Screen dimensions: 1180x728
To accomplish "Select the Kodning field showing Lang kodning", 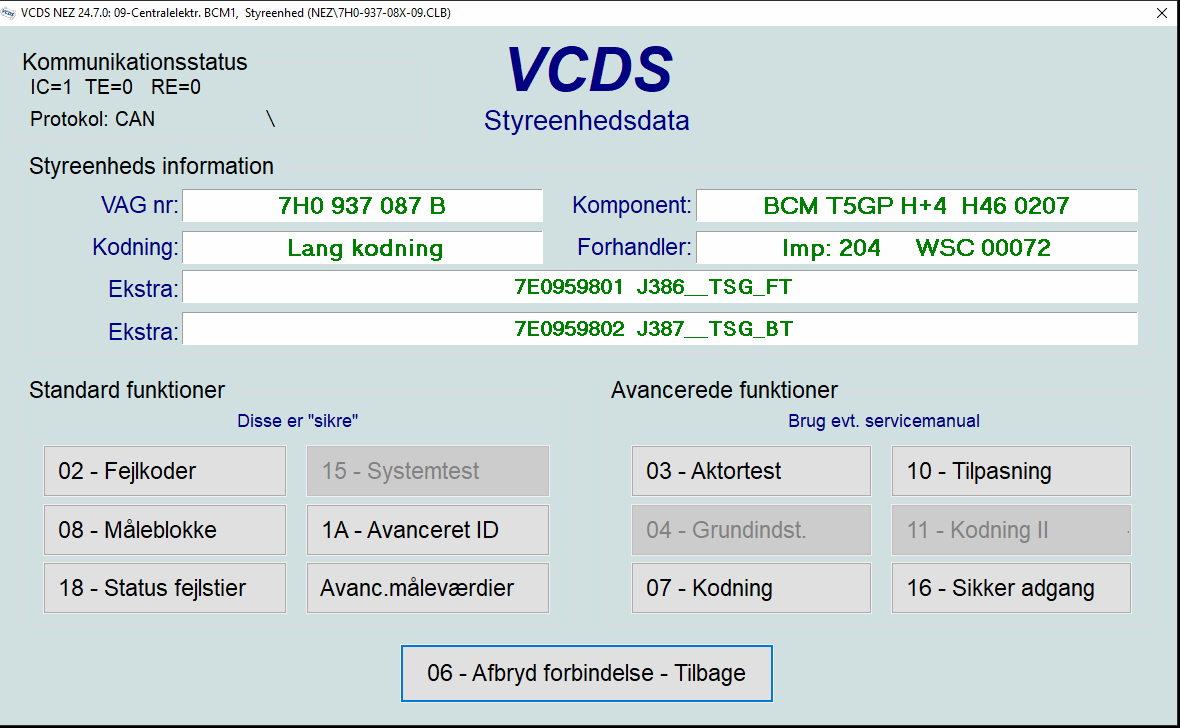I will coord(362,248).
